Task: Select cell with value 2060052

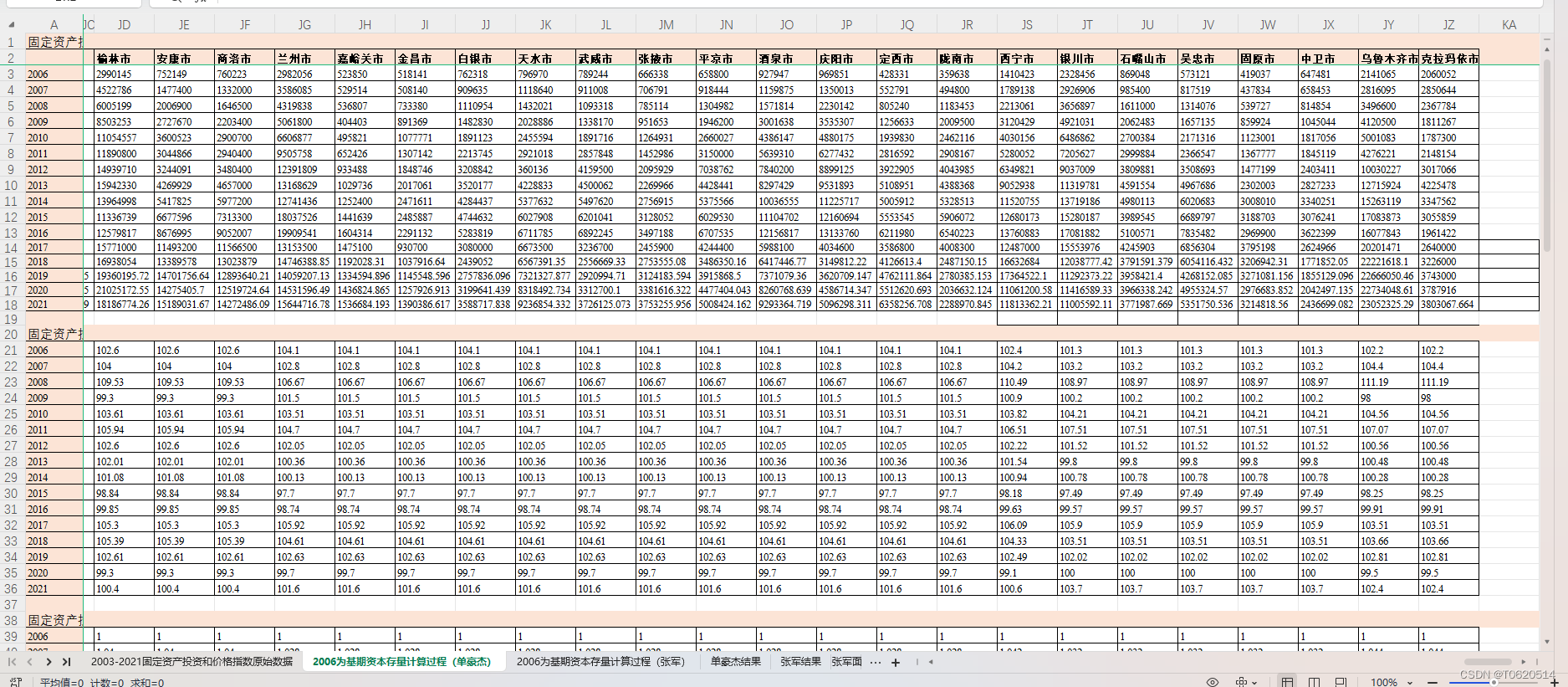Action: (x=1448, y=74)
